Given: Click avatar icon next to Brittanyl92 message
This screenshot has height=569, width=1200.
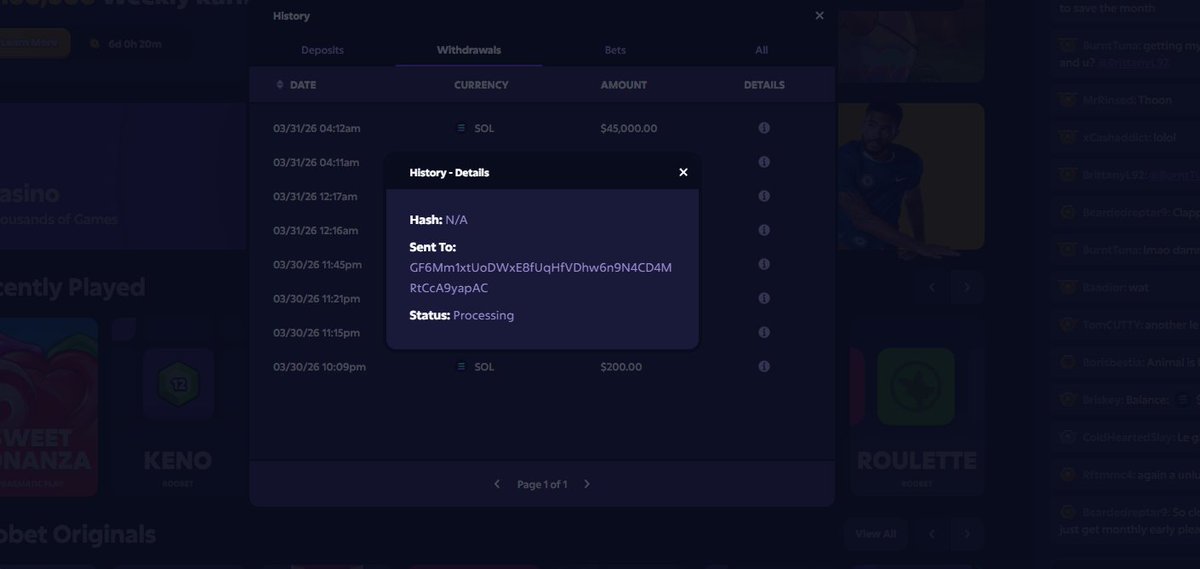Looking at the screenshot, I should pos(1068,174).
